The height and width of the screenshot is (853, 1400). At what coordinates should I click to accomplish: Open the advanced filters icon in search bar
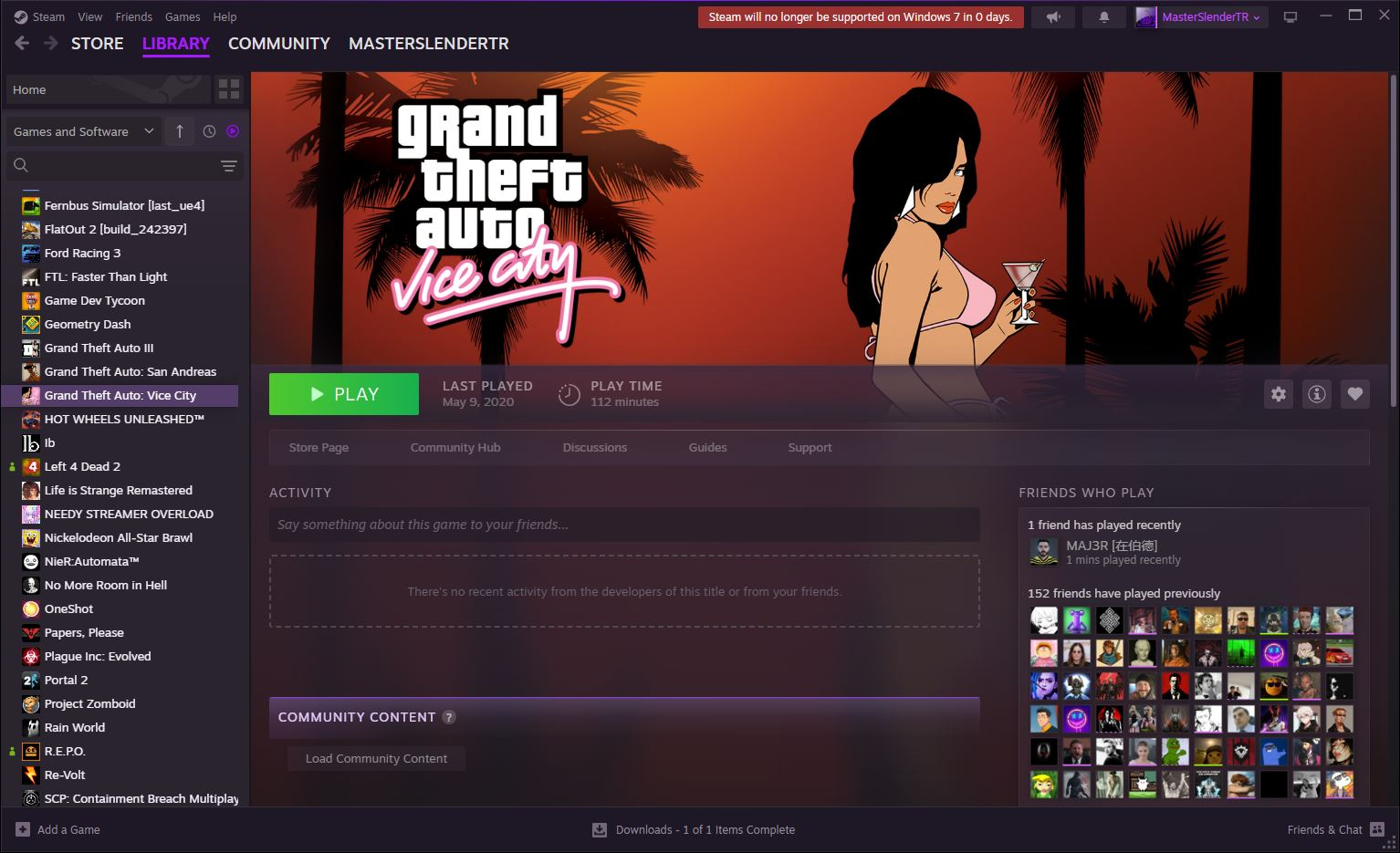228,165
